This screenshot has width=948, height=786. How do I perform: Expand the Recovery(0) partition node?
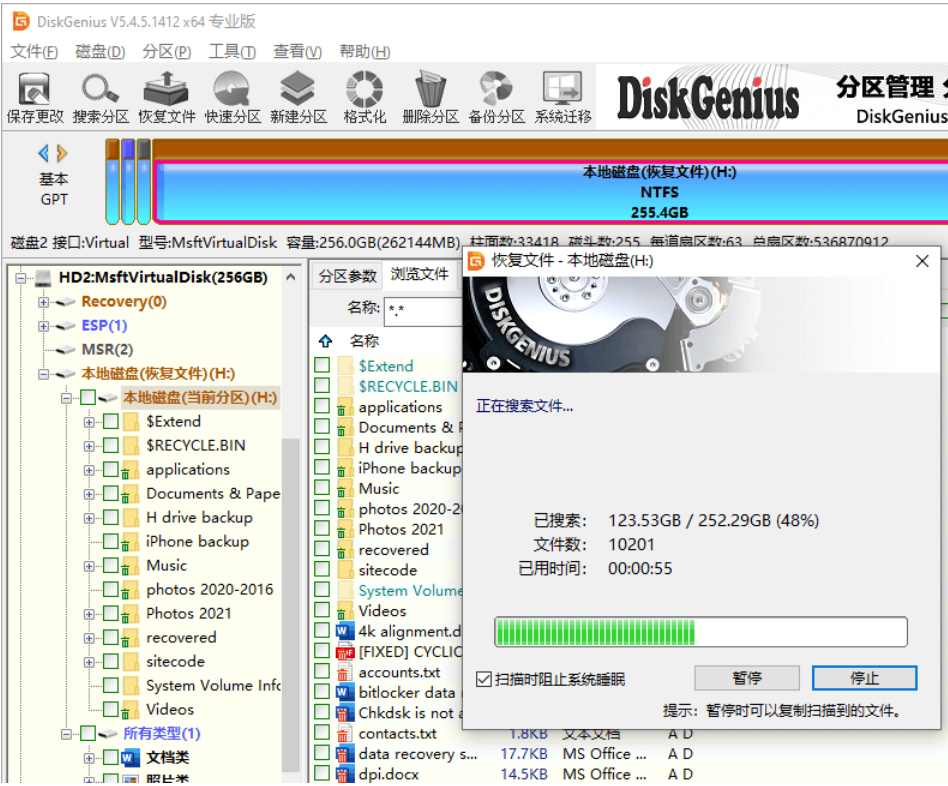coord(44,302)
